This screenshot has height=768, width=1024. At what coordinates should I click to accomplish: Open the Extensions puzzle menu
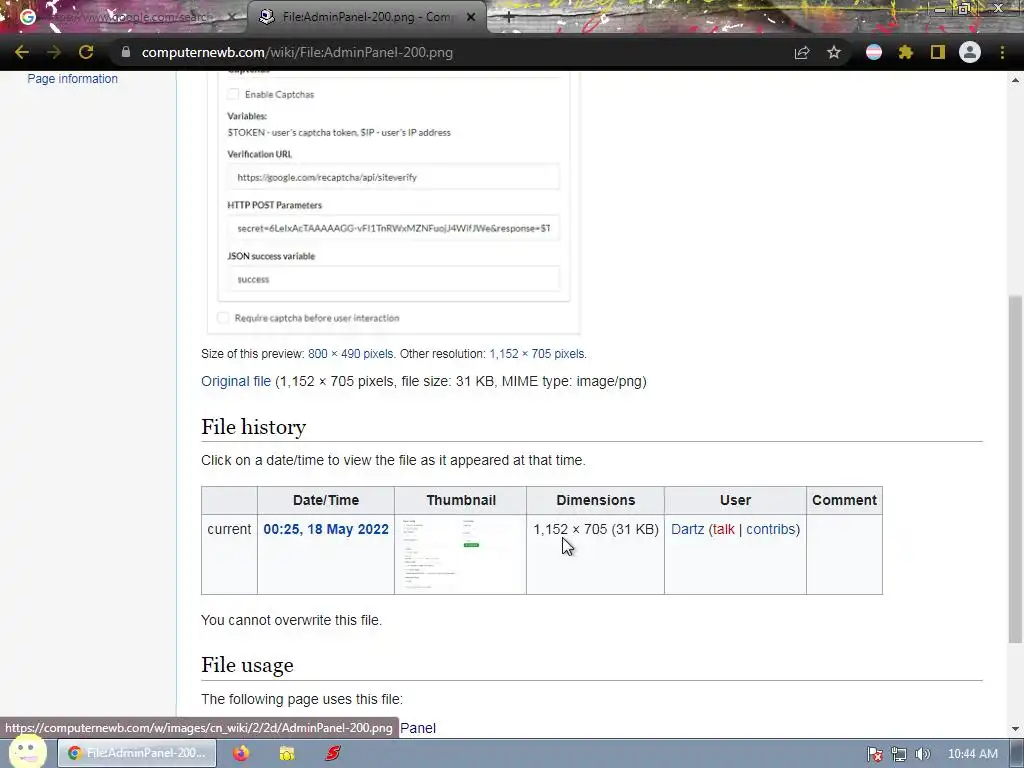[x=906, y=52]
